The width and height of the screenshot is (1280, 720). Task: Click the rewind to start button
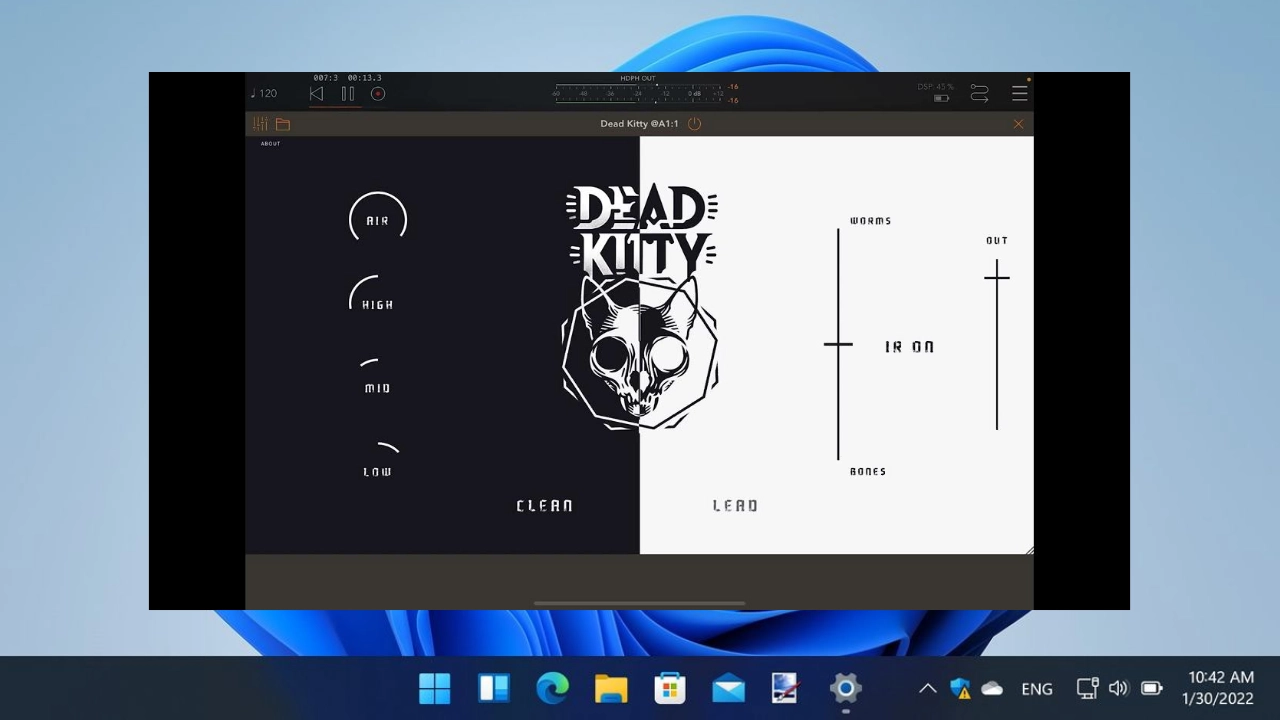316,94
